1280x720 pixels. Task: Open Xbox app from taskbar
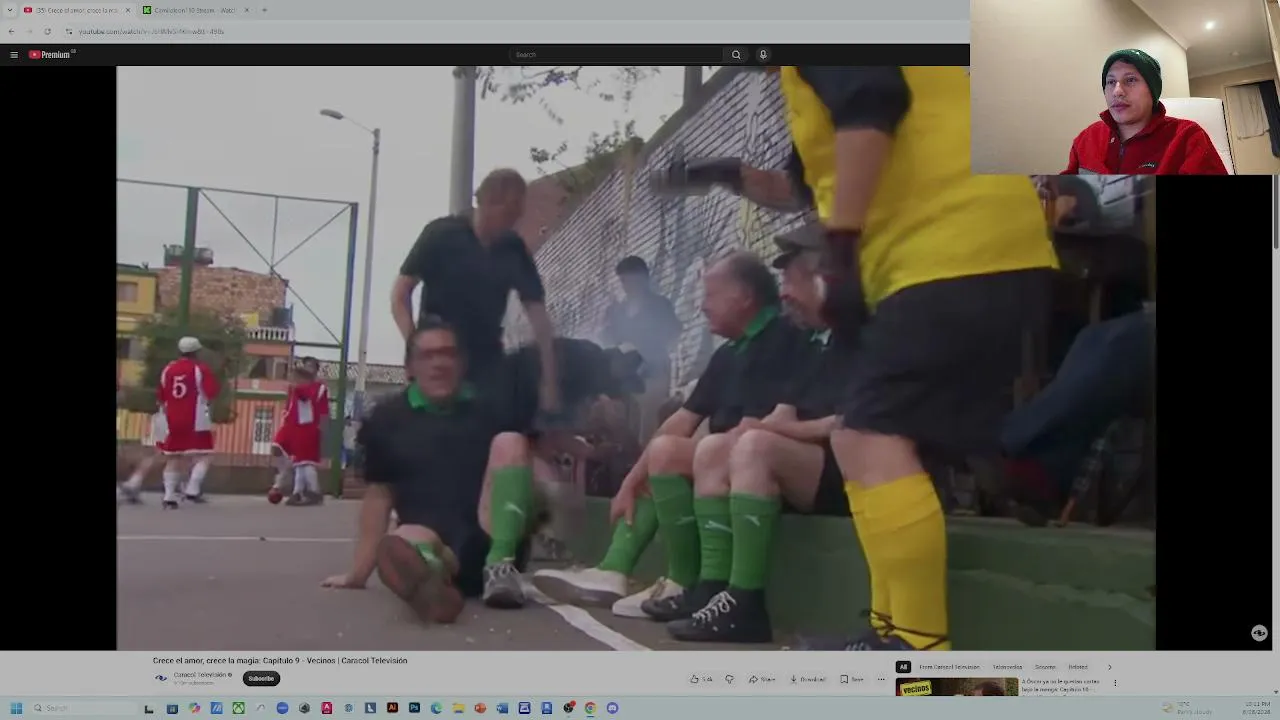pyautogui.click(x=239, y=708)
